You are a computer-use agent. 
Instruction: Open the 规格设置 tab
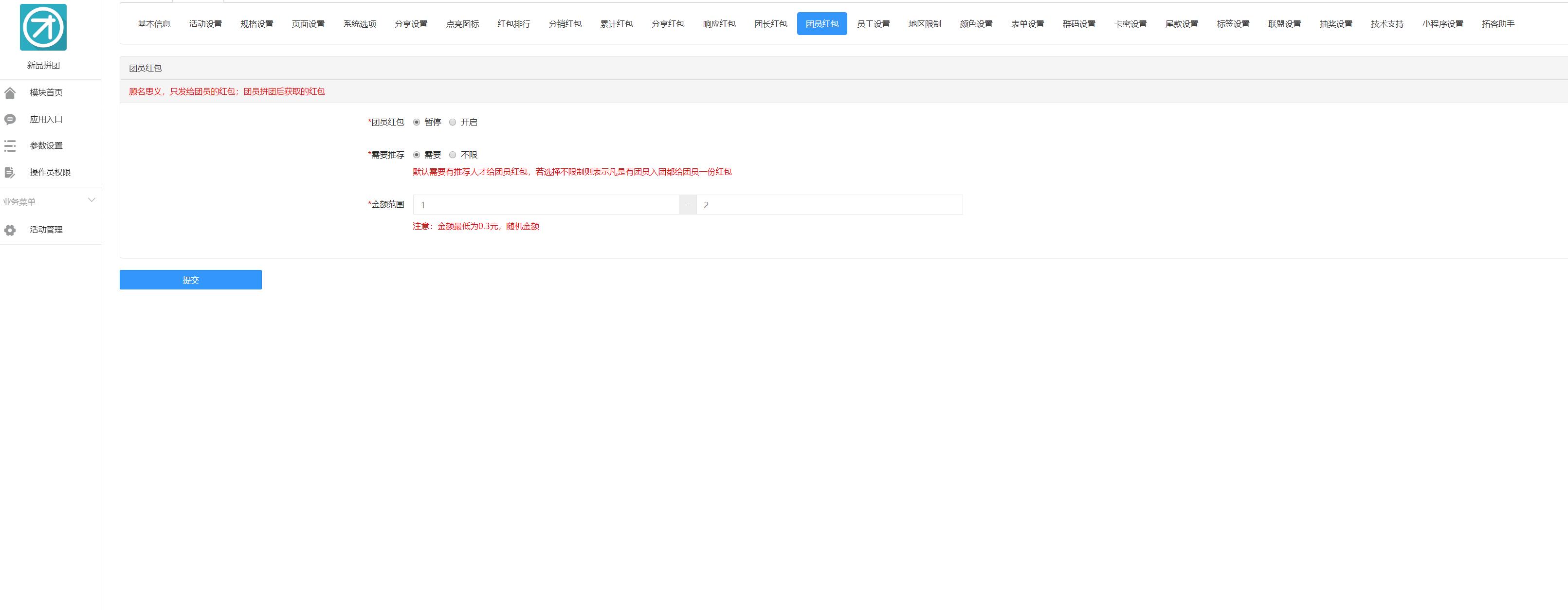[x=257, y=24]
